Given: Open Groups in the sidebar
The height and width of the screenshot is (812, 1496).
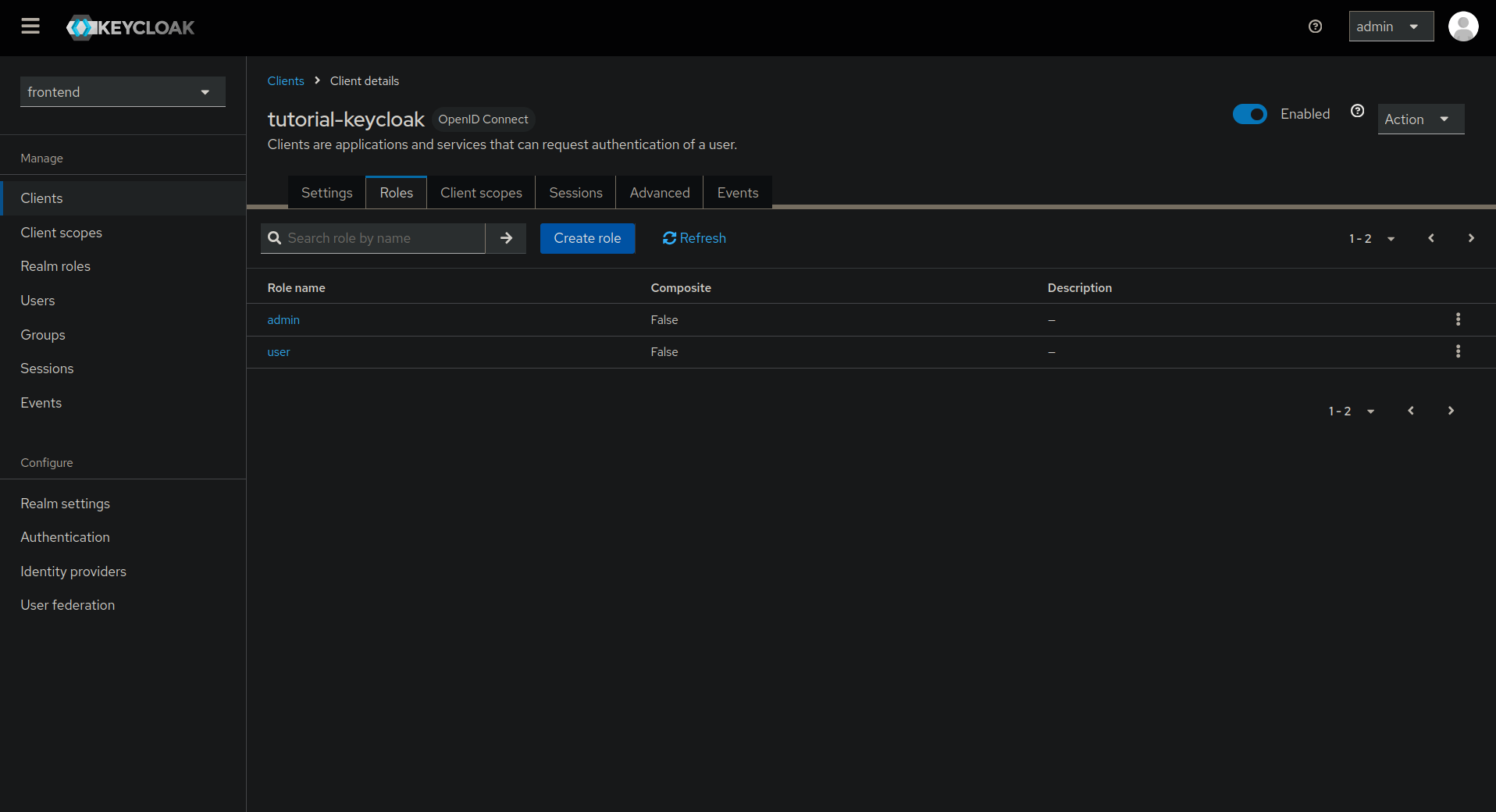Looking at the screenshot, I should (123, 335).
